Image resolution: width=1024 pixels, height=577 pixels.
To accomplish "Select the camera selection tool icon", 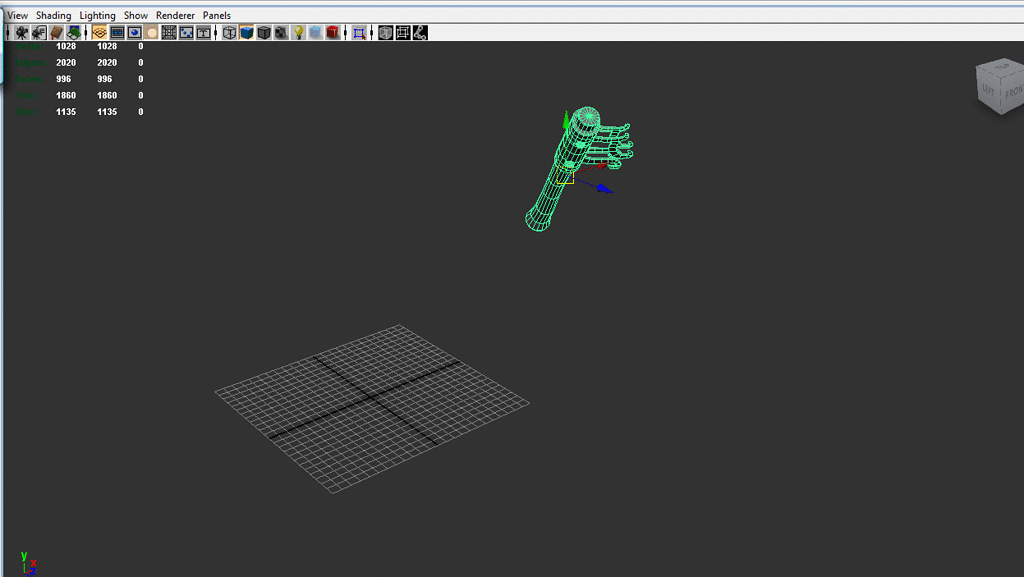I will tap(20, 32).
